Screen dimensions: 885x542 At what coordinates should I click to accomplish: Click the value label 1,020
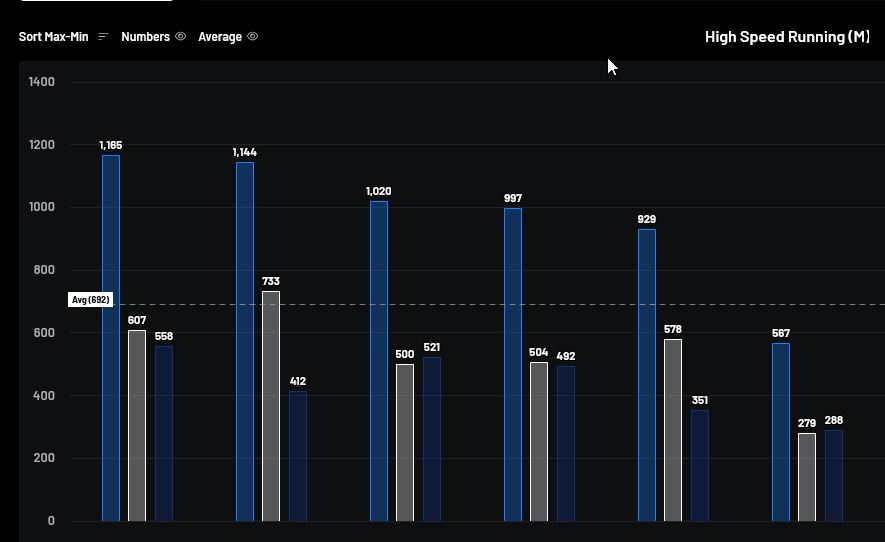[x=379, y=191]
